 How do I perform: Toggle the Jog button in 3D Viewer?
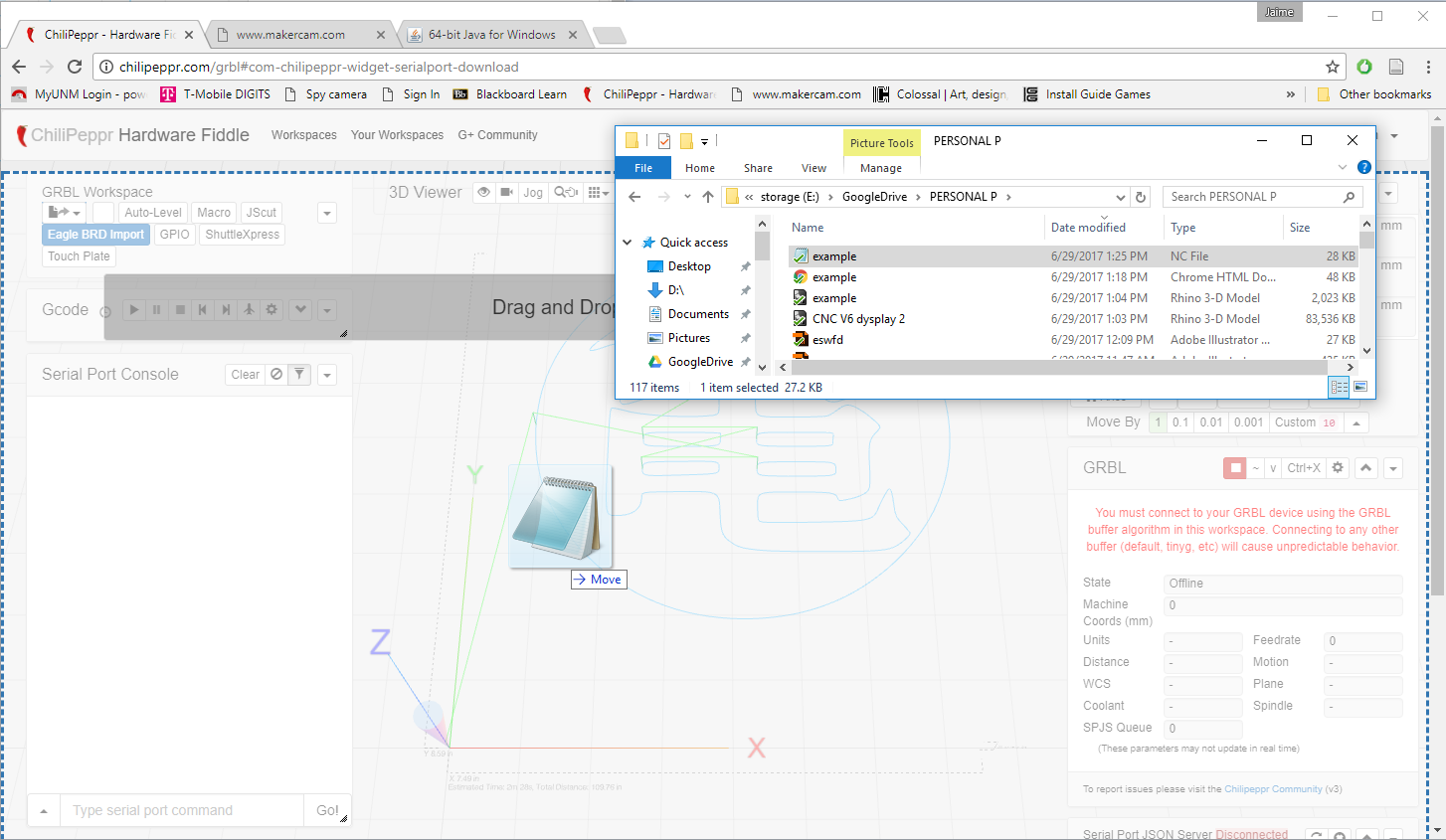coord(533,193)
